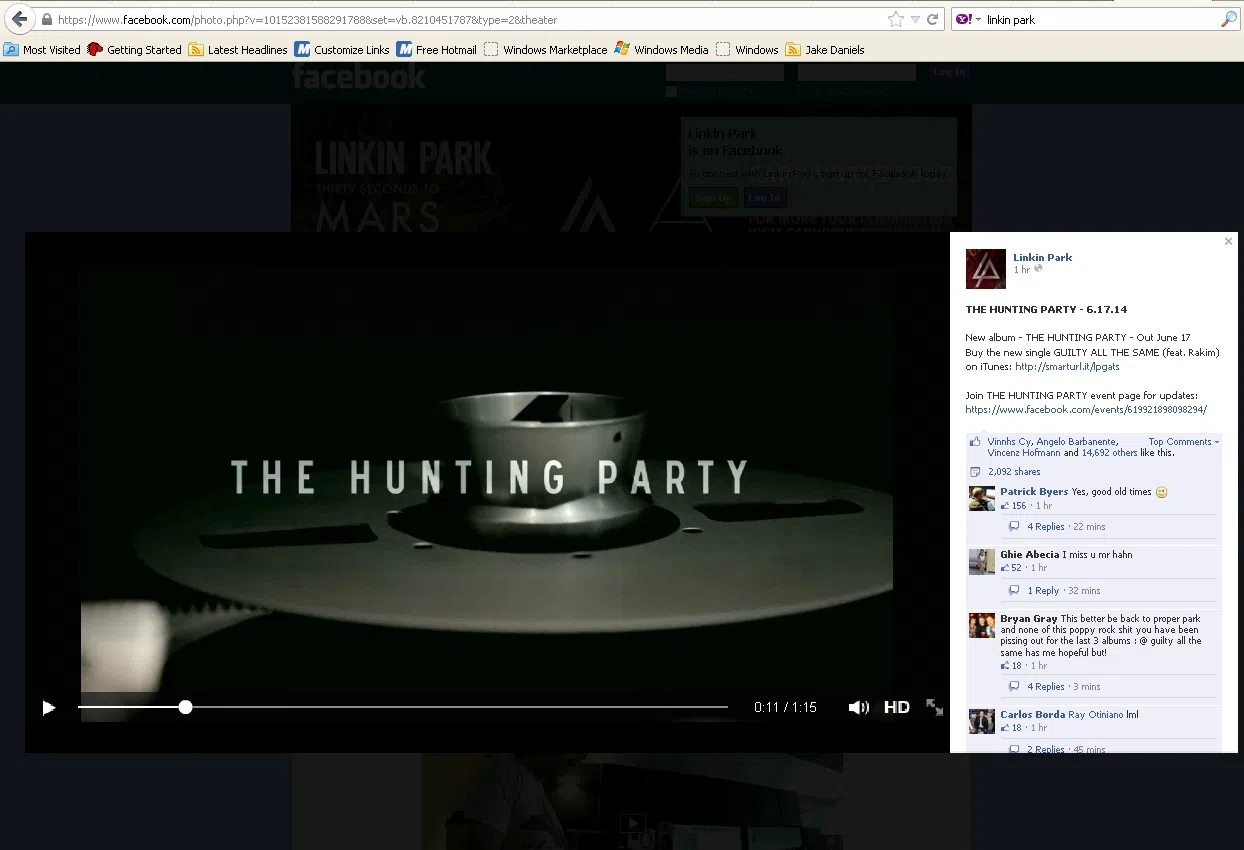
Task: Toggle HD video quality
Action: tap(897, 707)
